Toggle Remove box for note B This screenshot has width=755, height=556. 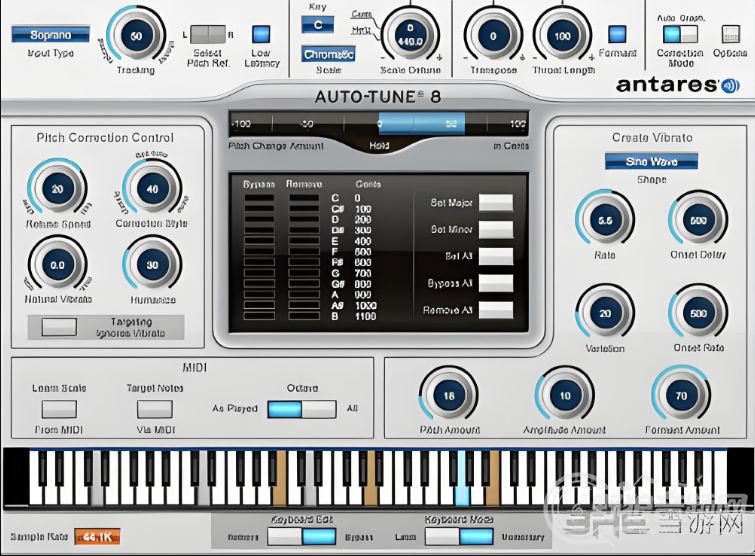304,316
